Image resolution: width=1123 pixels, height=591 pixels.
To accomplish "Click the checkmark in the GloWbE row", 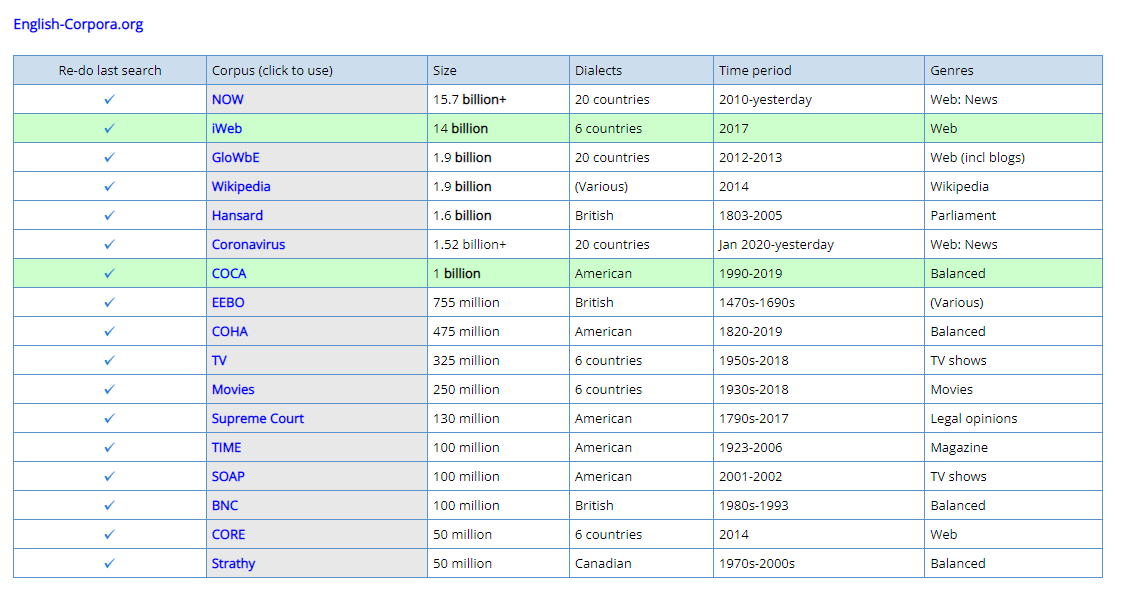I will [110, 158].
